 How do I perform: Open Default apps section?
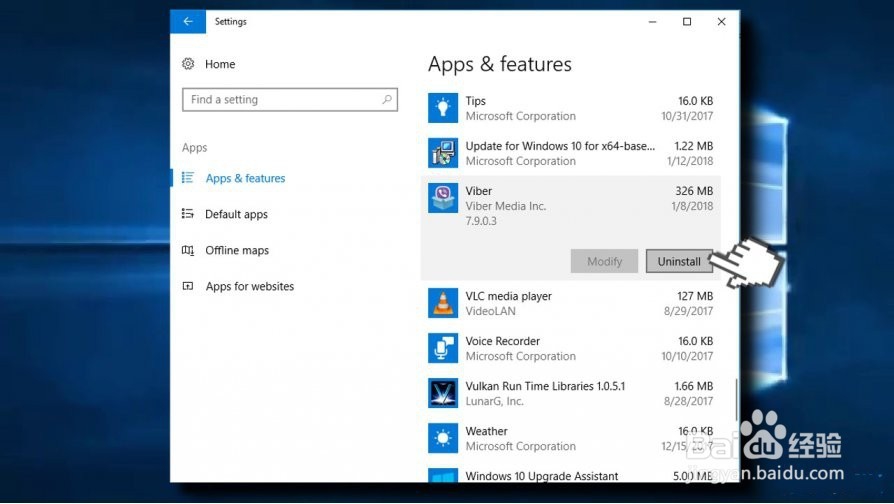pos(236,214)
